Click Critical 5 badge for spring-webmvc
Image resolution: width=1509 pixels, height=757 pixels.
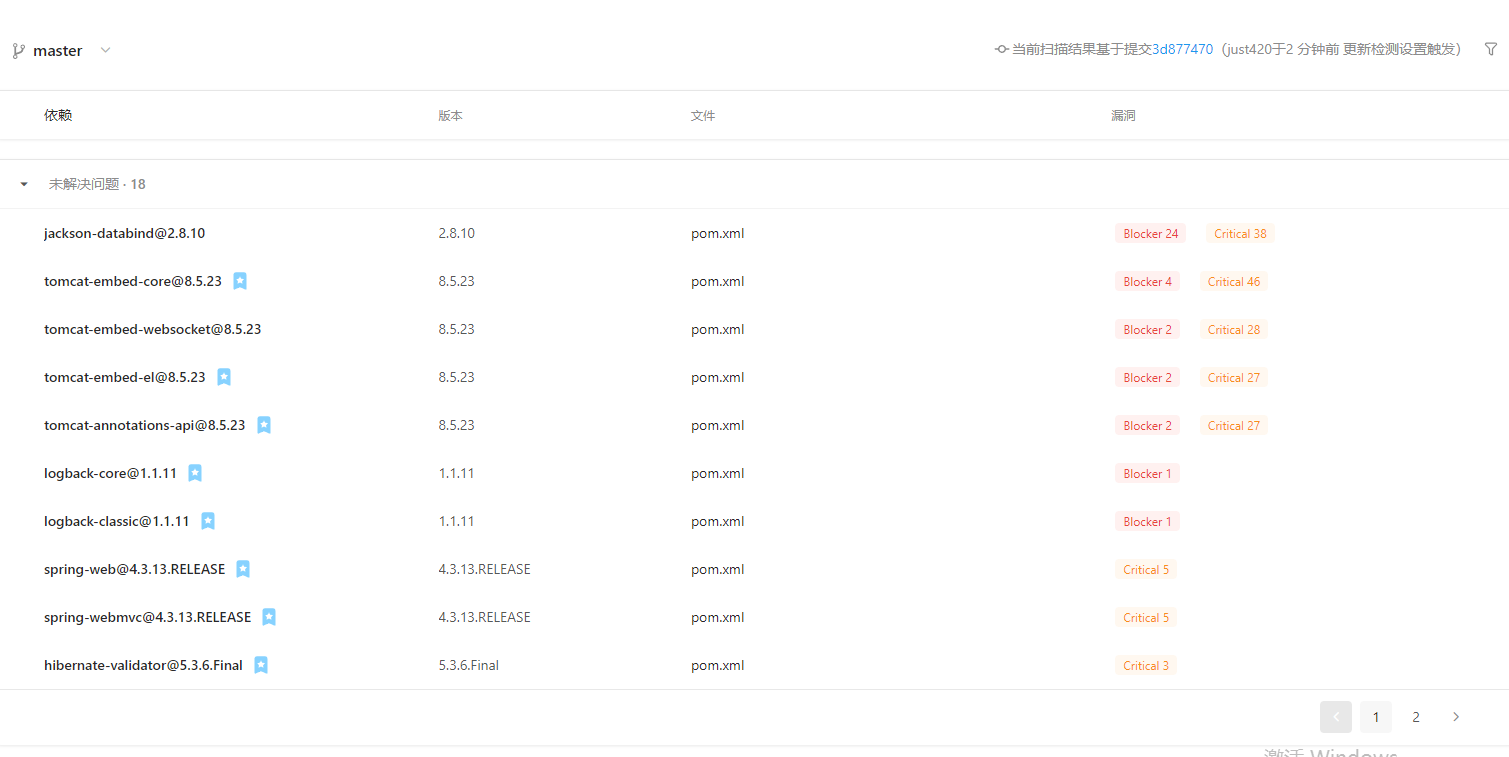1146,617
